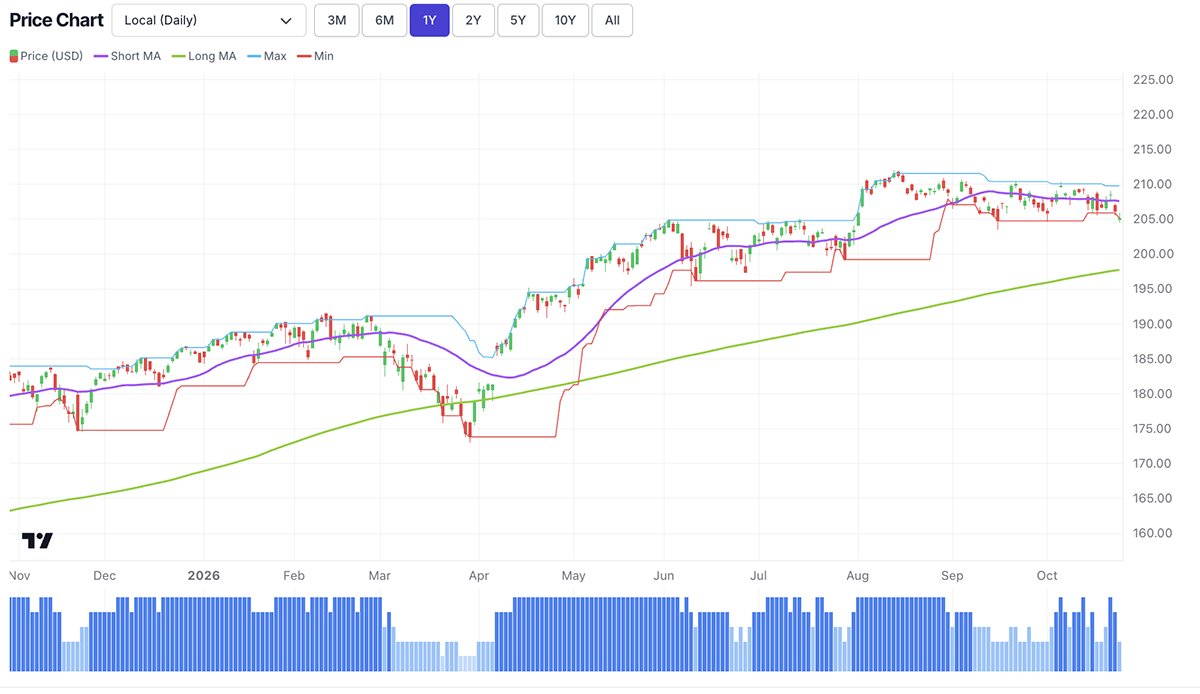
Task: Click the Aug label on the time axis
Action: coord(858,576)
